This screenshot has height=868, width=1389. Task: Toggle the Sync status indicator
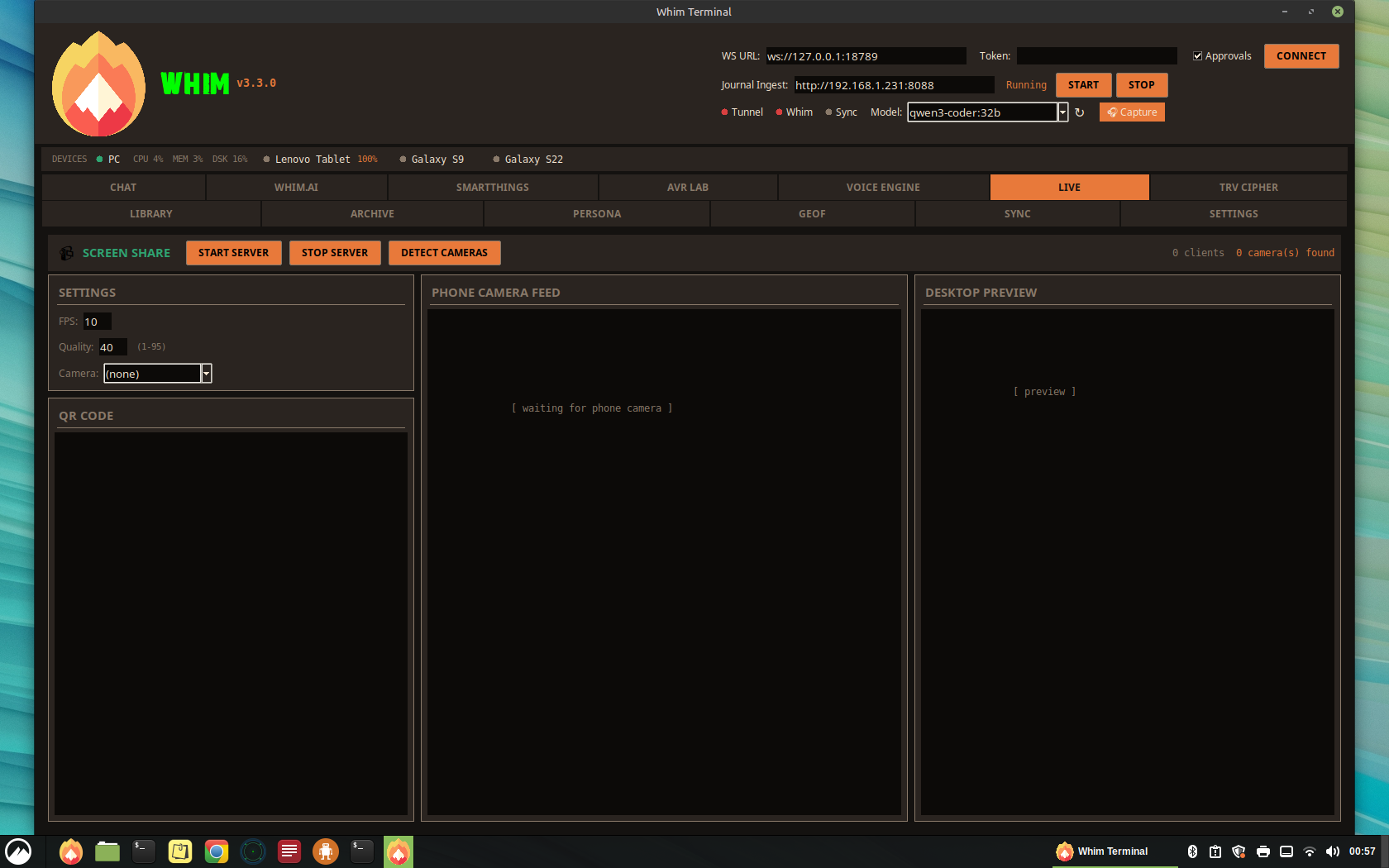click(828, 112)
